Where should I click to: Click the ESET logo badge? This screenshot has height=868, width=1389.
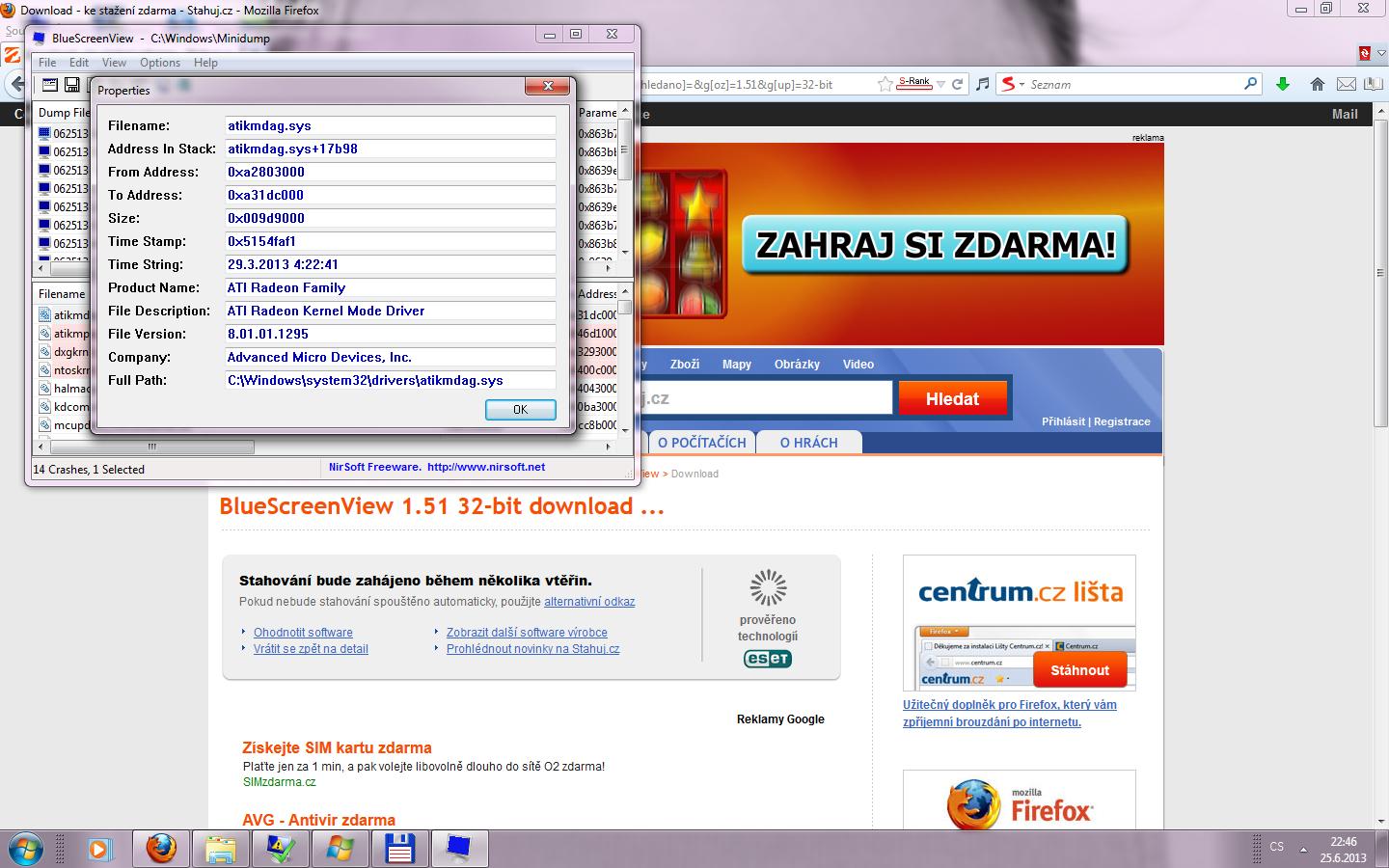point(768,659)
